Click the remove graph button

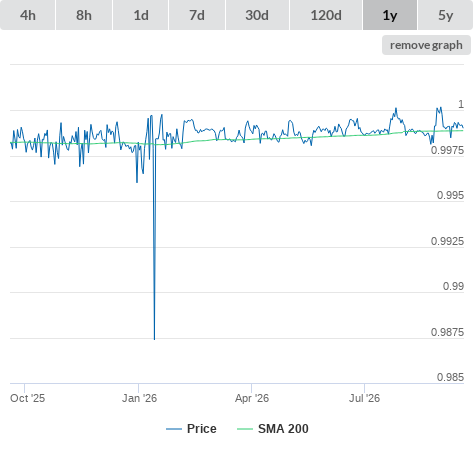(x=426, y=45)
